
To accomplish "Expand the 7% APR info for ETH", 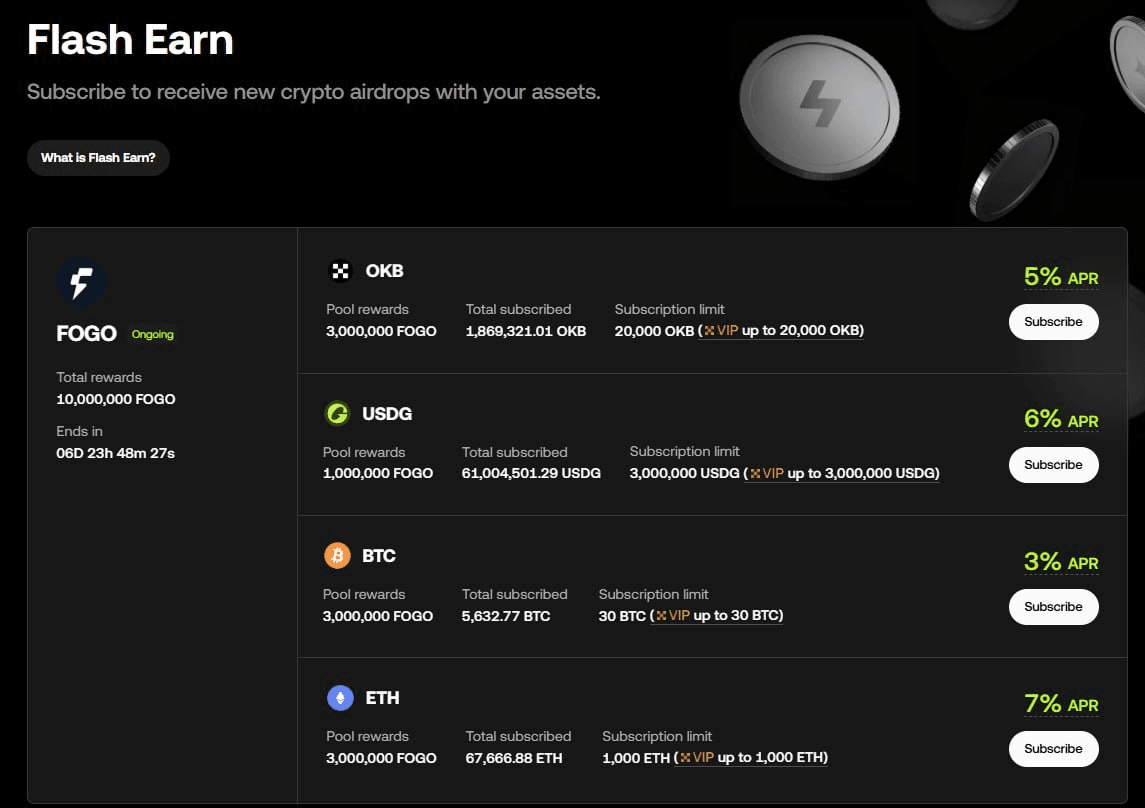I will point(1060,703).
